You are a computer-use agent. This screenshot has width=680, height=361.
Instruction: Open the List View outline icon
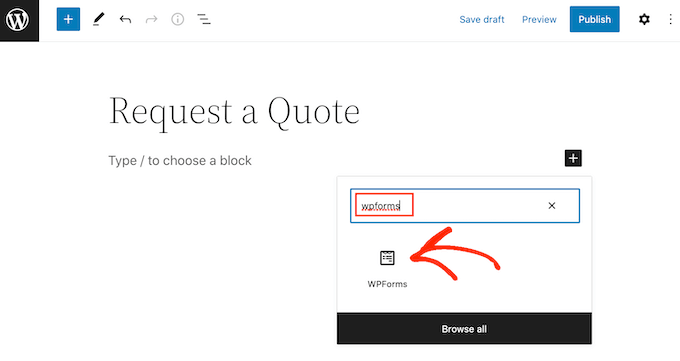[x=204, y=20]
